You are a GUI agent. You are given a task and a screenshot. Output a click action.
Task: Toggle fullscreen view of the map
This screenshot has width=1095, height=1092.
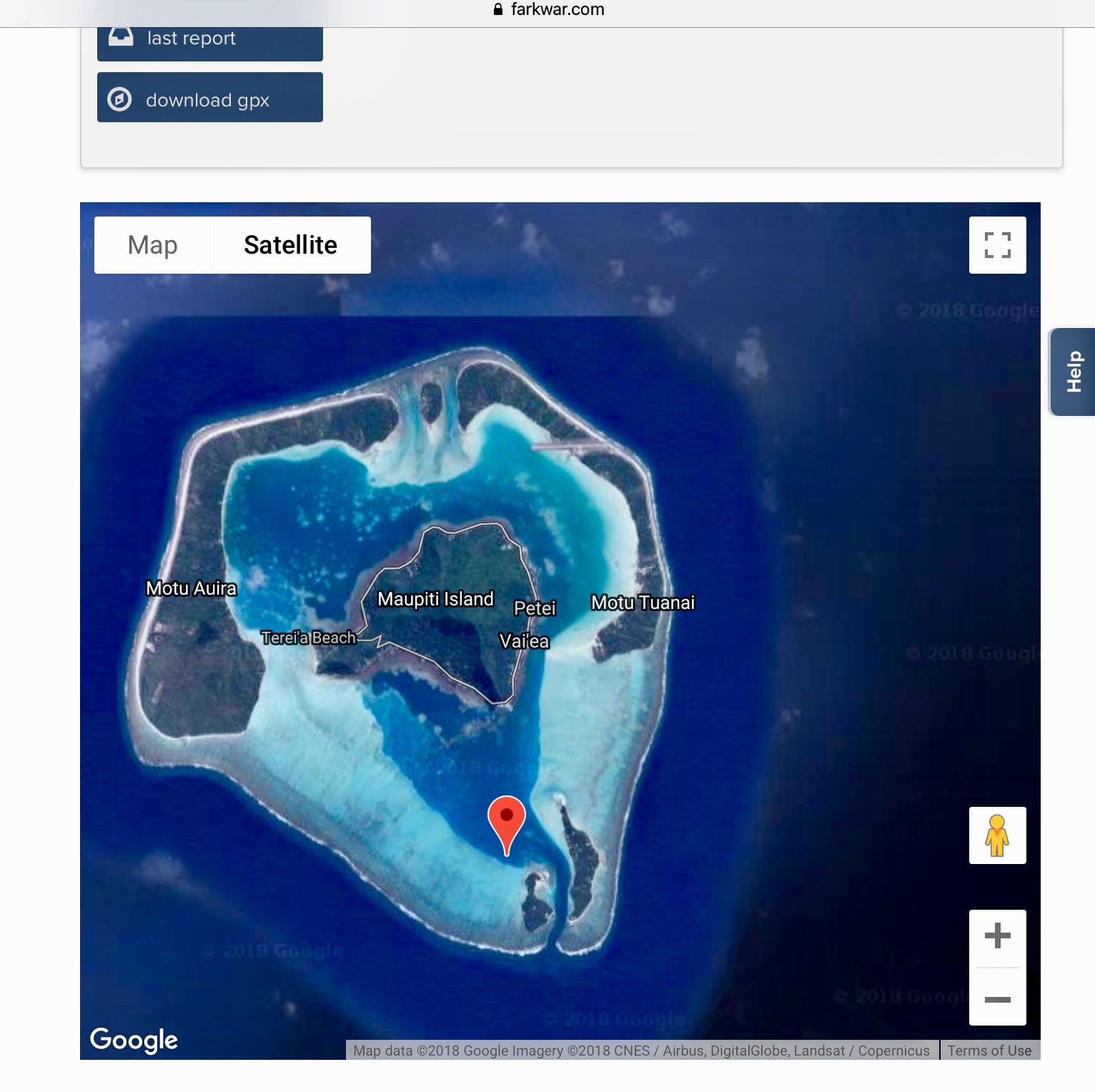pos(997,245)
